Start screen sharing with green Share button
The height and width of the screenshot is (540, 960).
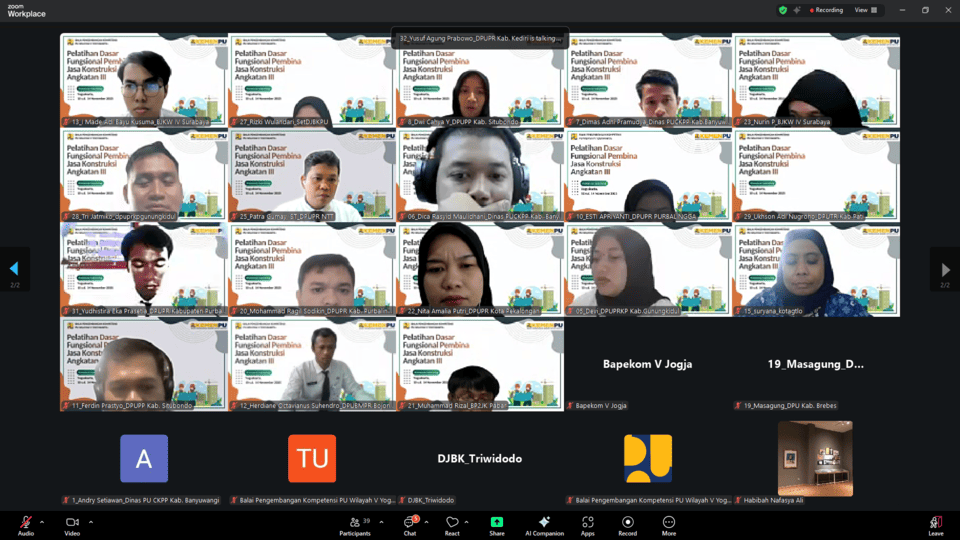(497, 523)
